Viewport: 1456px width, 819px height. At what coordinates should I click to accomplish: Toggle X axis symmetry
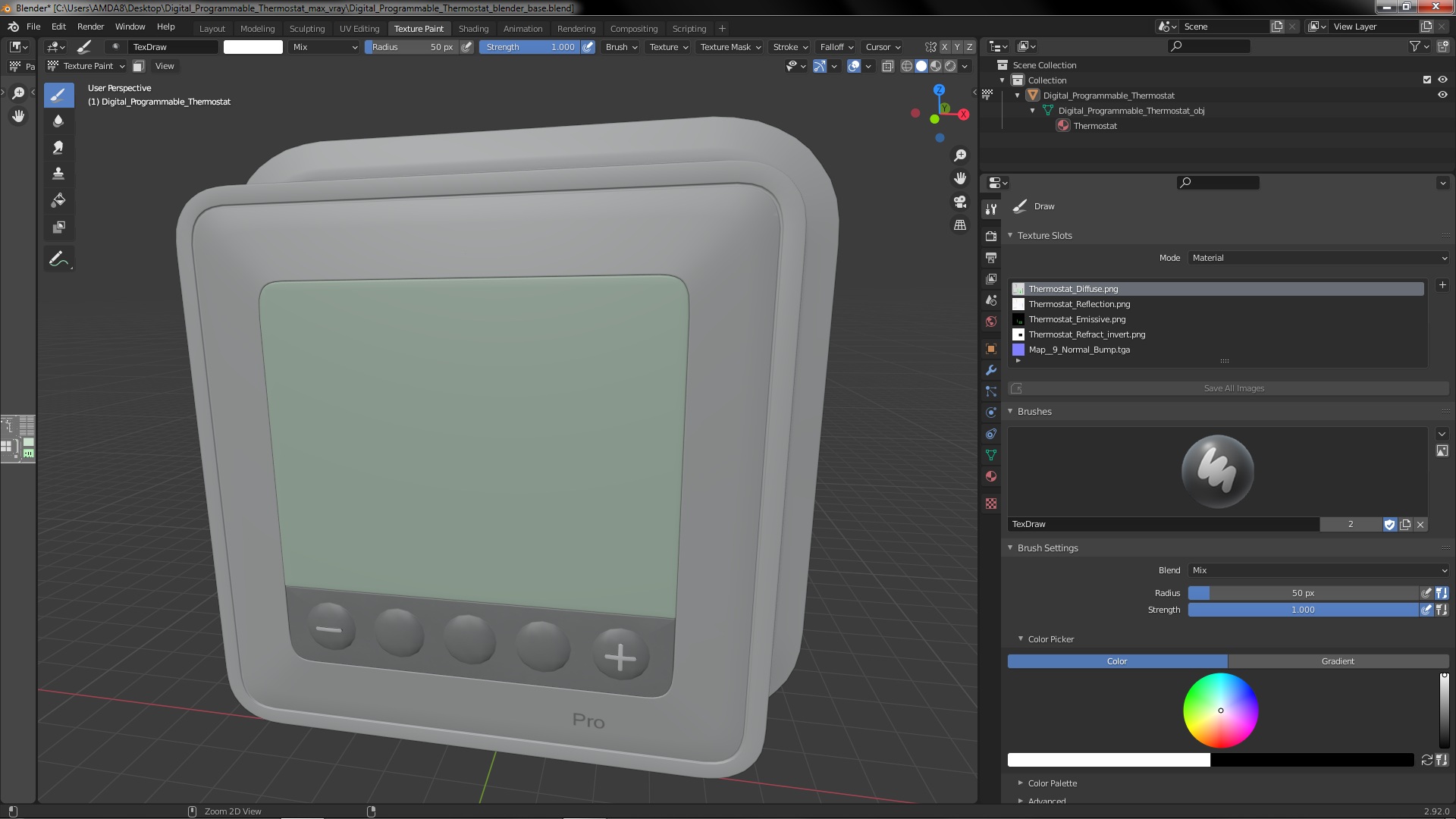[944, 47]
